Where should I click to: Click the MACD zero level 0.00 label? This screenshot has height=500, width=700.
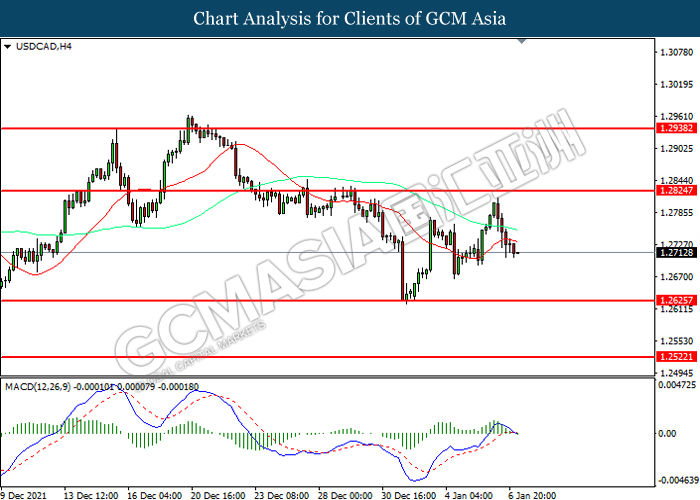(x=667, y=433)
